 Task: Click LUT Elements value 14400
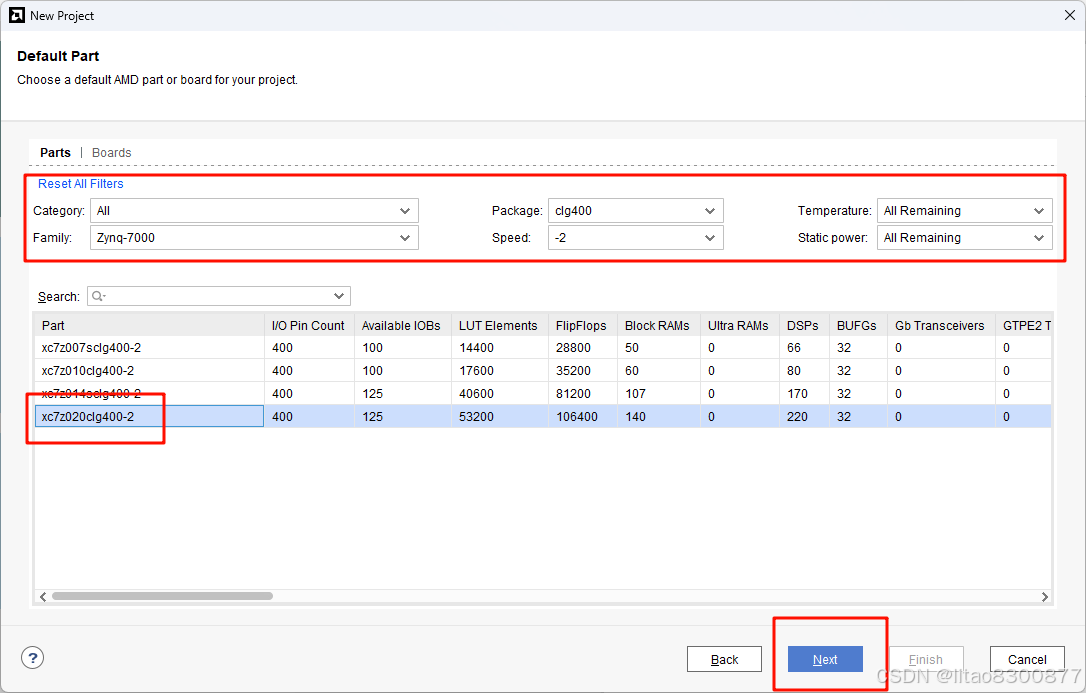pyautogui.click(x=477, y=348)
